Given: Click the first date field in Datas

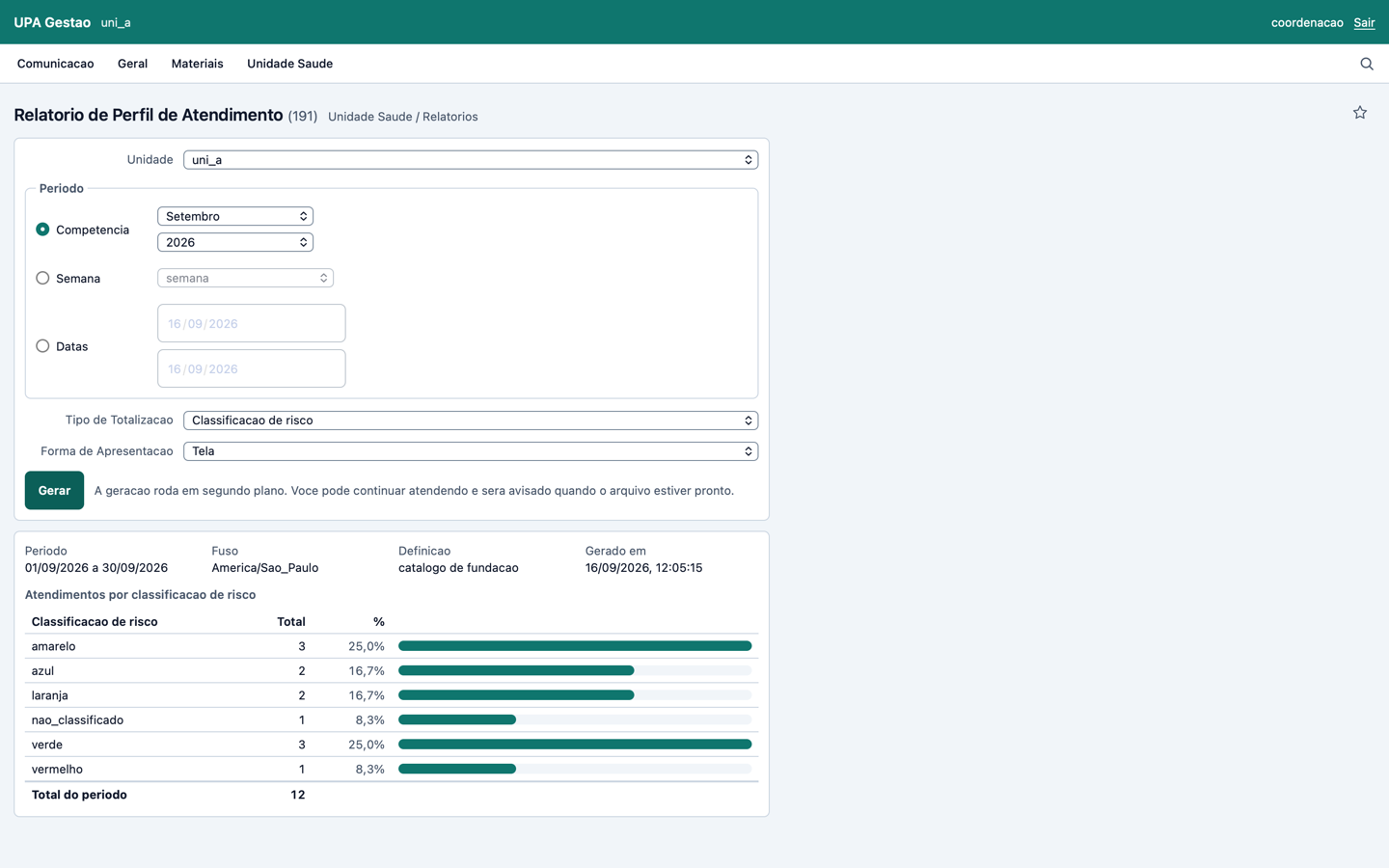Looking at the screenshot, I should click(x=251, y=323).
